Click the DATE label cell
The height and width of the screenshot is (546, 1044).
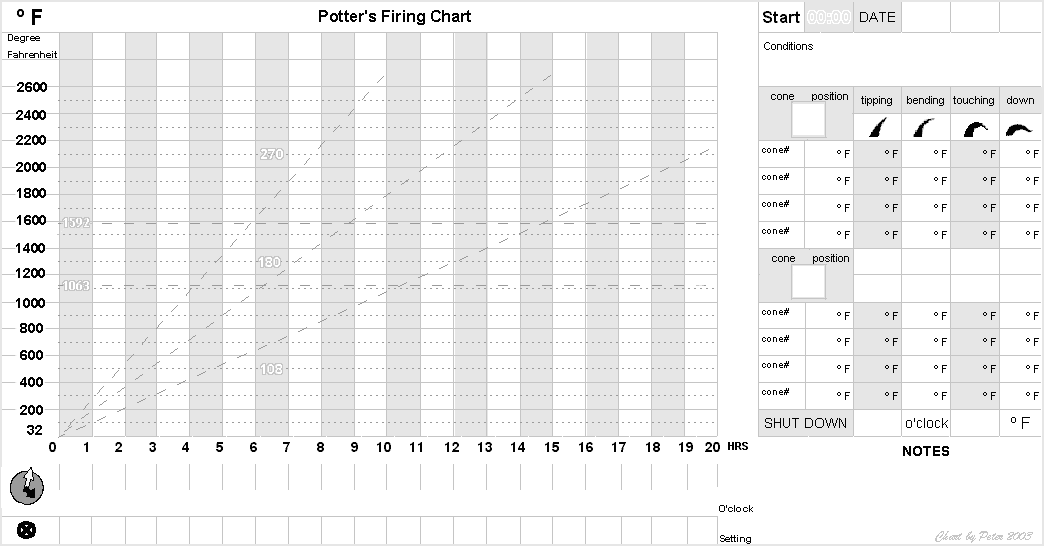[878, 17]
